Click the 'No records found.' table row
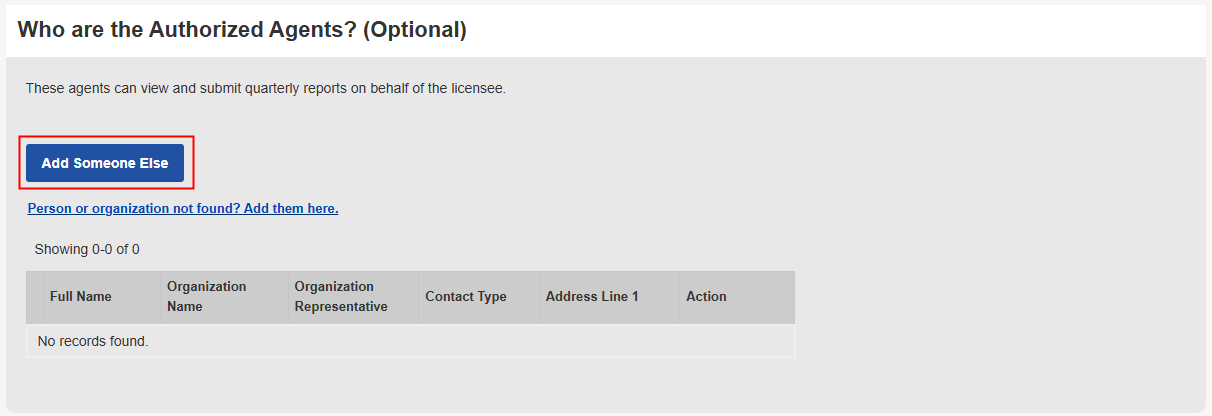Viewport: 1212px width, 416px height. 410,342
